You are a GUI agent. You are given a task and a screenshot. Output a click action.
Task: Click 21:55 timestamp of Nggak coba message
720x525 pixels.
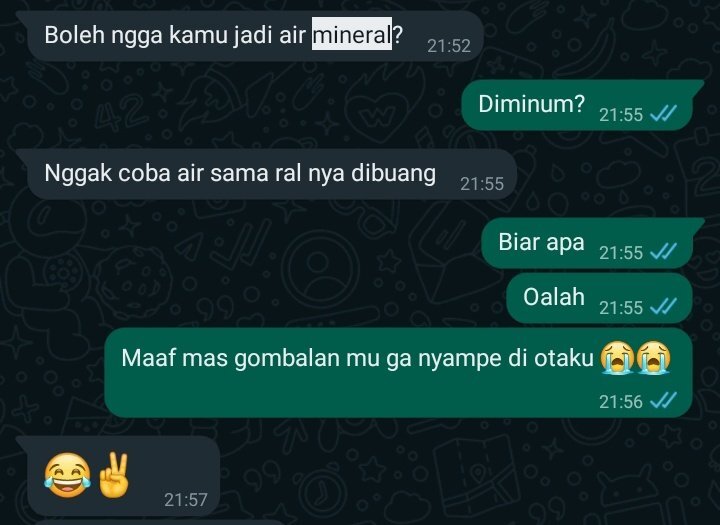[482, 184]
